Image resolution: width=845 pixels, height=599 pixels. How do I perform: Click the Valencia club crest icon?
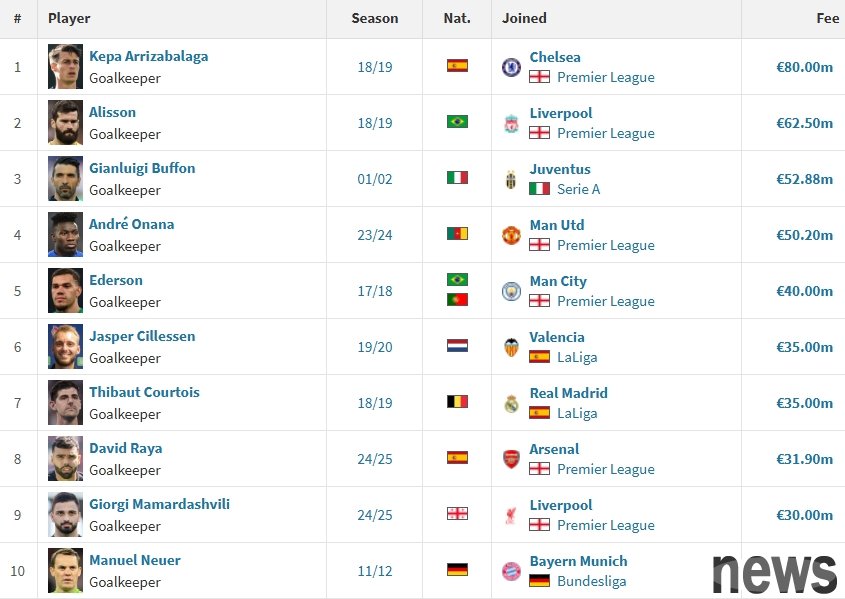(x=511, y=347)
